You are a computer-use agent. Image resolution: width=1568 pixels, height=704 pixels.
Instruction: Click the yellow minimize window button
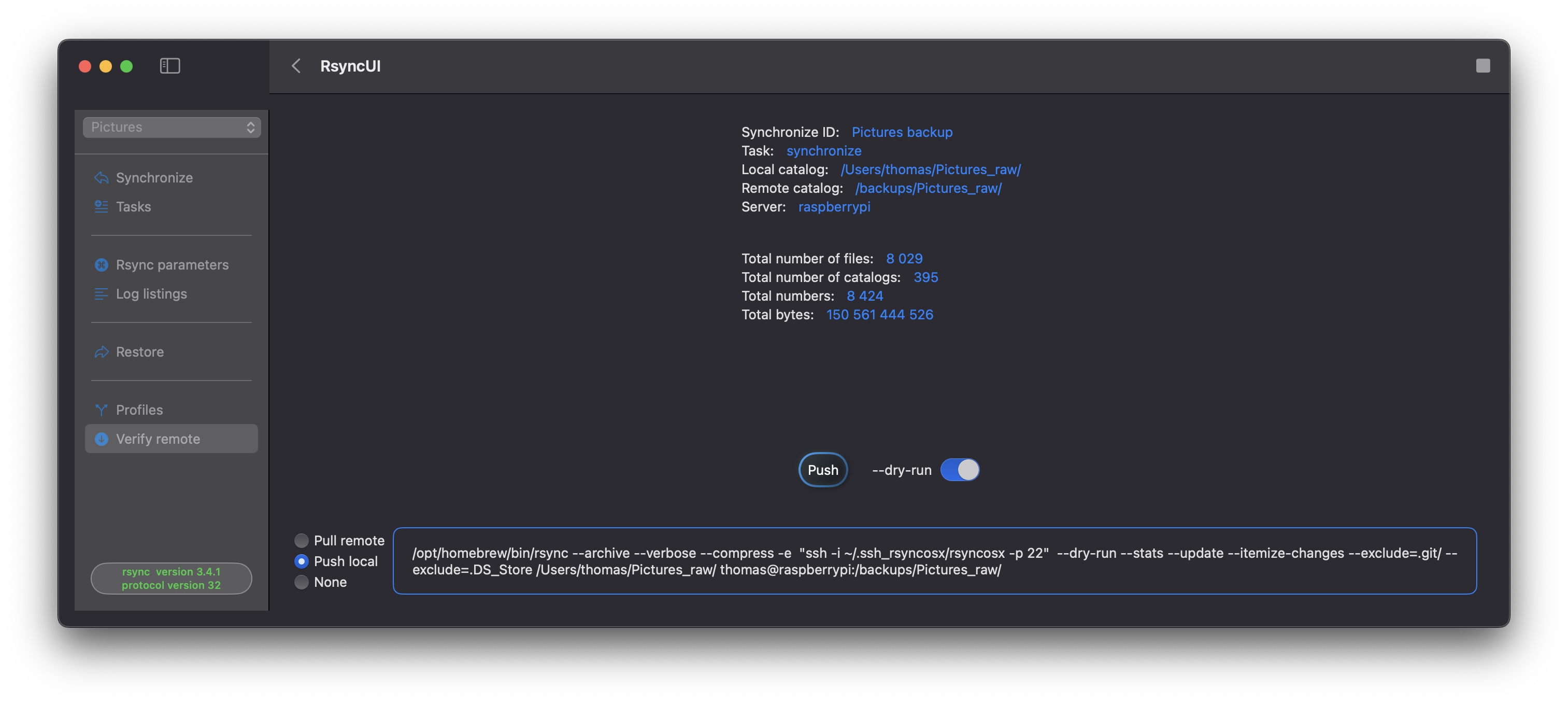pyautogui.click(x=105, y=66)
